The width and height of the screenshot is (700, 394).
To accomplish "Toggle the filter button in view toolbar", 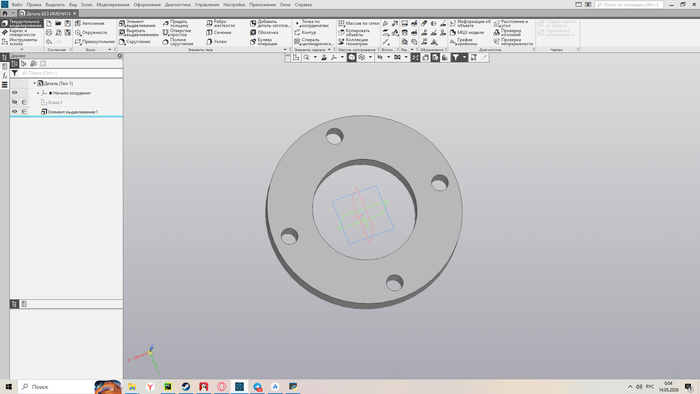I will (455, 58).
